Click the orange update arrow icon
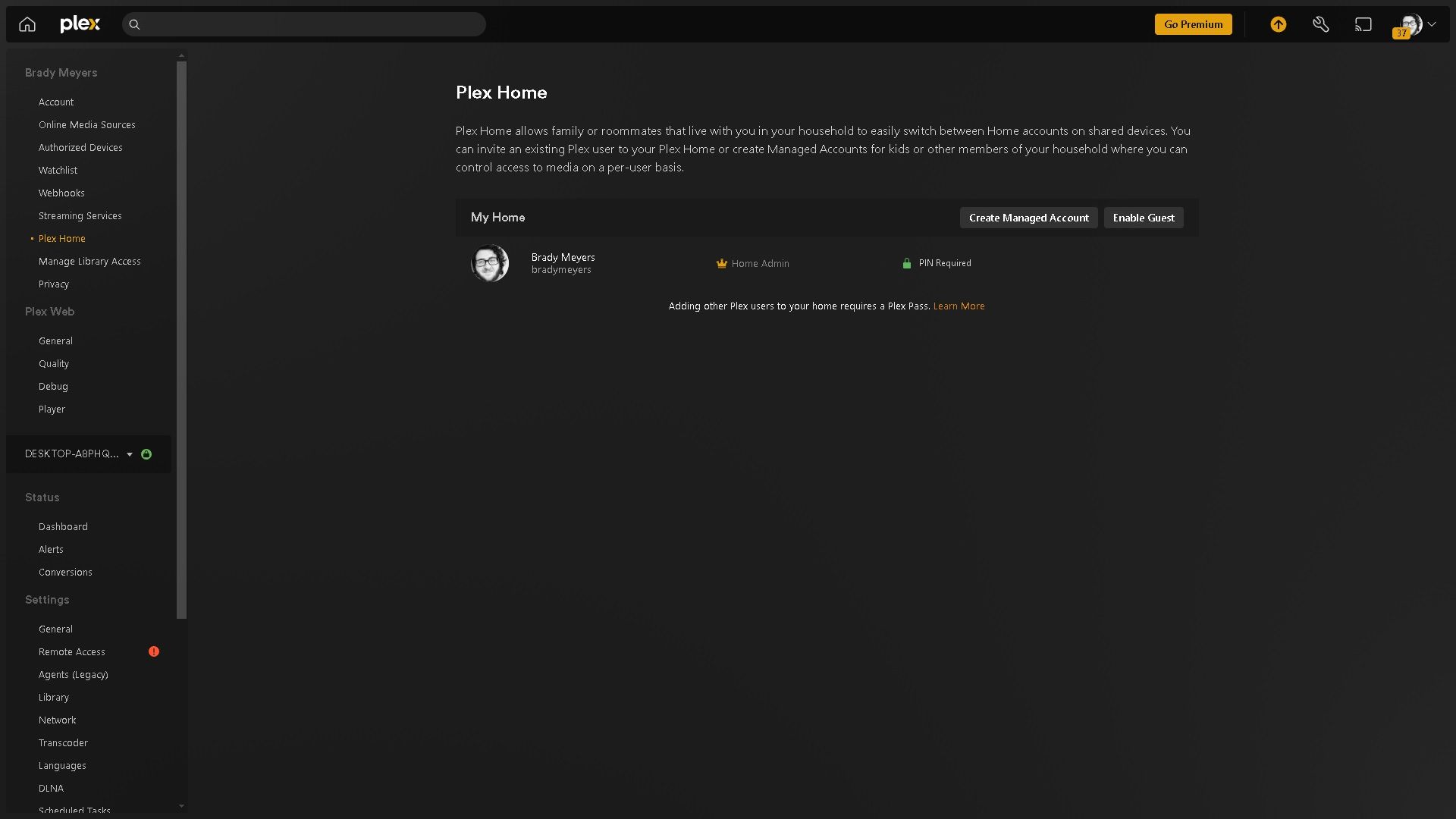The height and width of the screenshot is (819, 1456). tap(1279, 24)
